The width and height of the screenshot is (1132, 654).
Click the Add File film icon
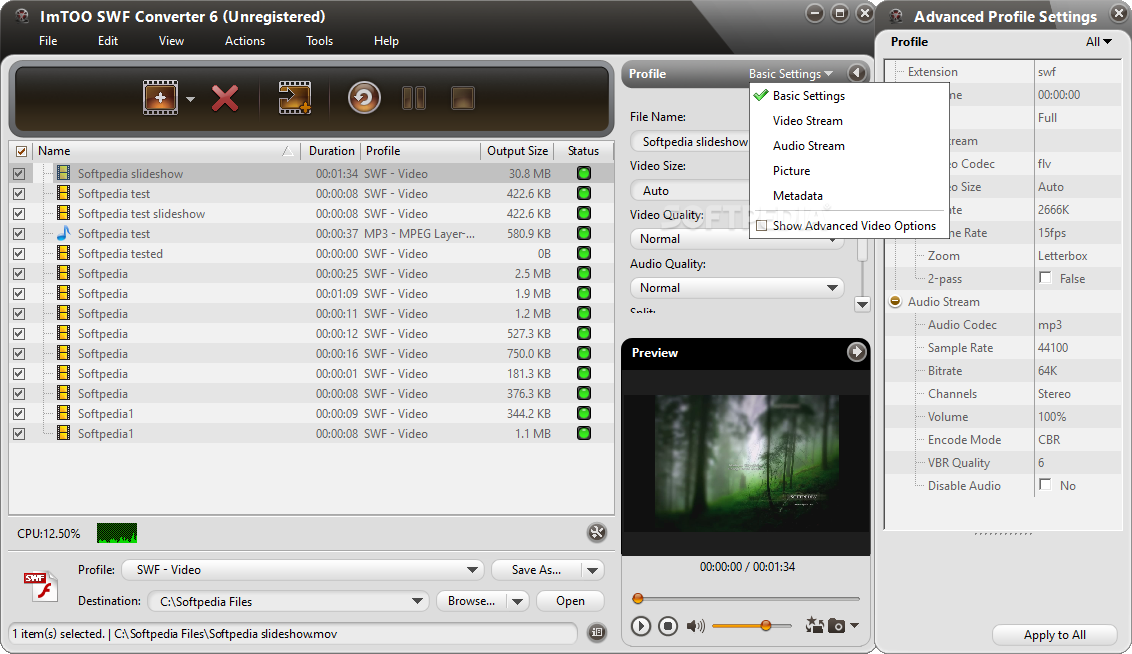160,98
